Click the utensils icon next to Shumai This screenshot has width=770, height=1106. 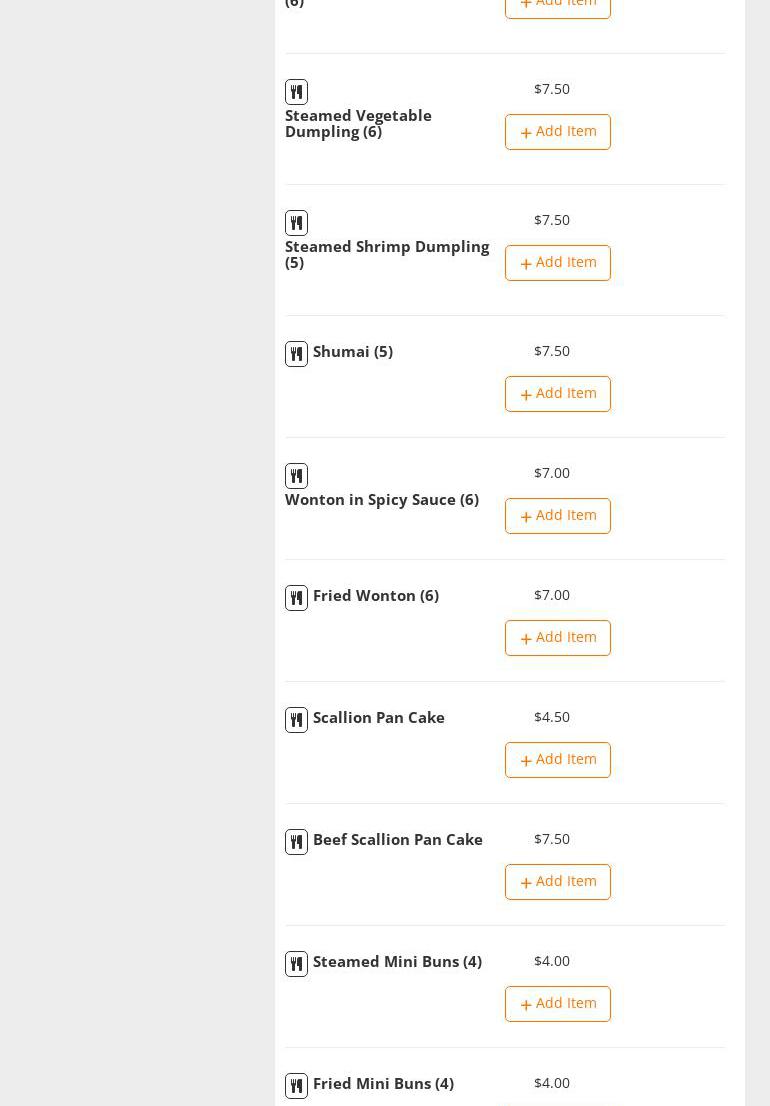(296, 354)
